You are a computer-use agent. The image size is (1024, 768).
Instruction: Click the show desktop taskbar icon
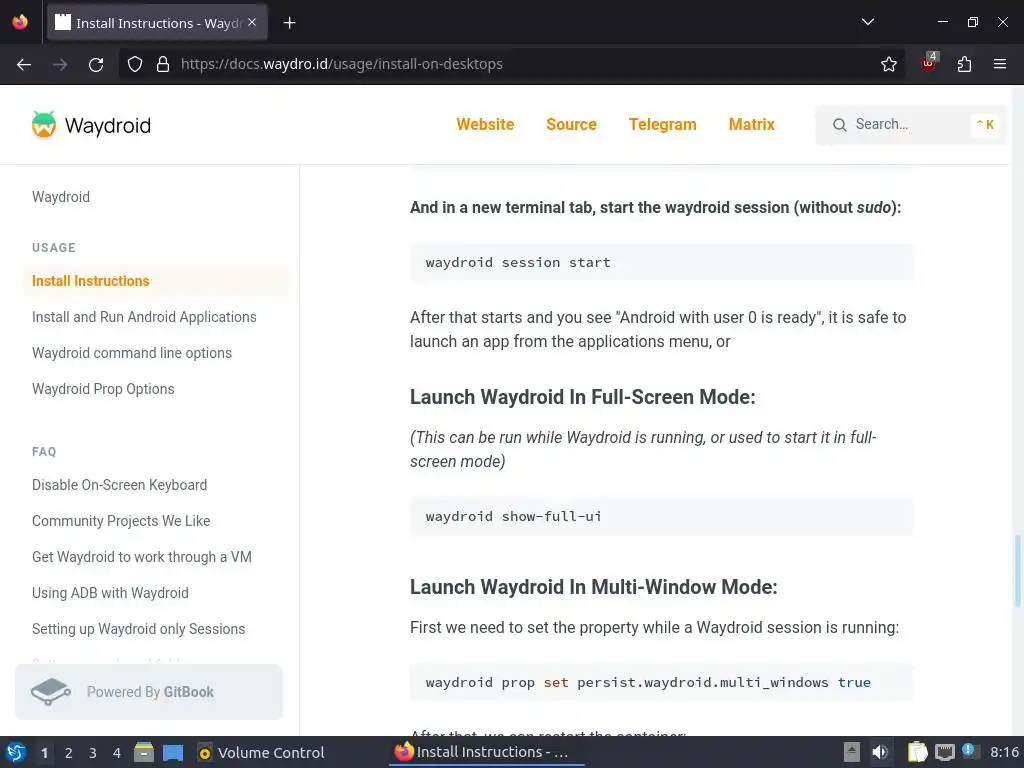173,753
